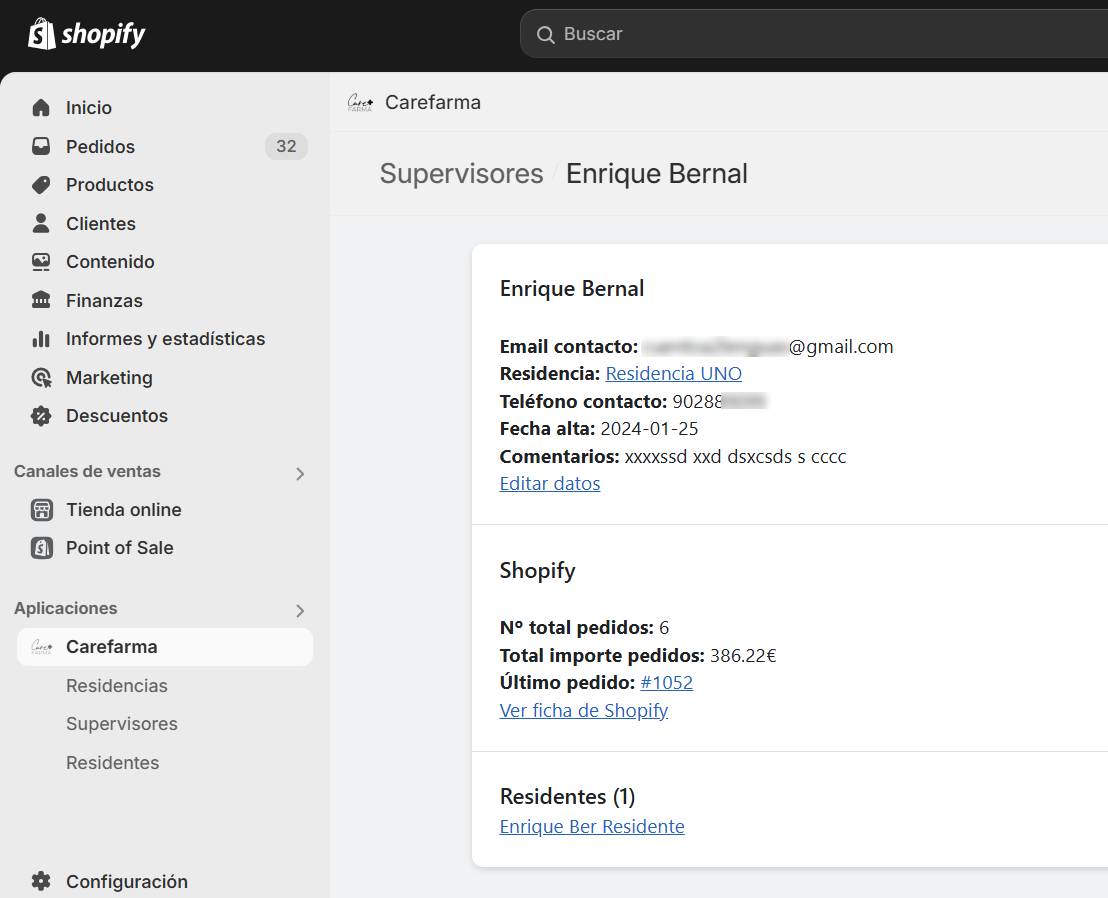
Task: Click the Descuentos percent badge icon
Action: click(41, 416)
